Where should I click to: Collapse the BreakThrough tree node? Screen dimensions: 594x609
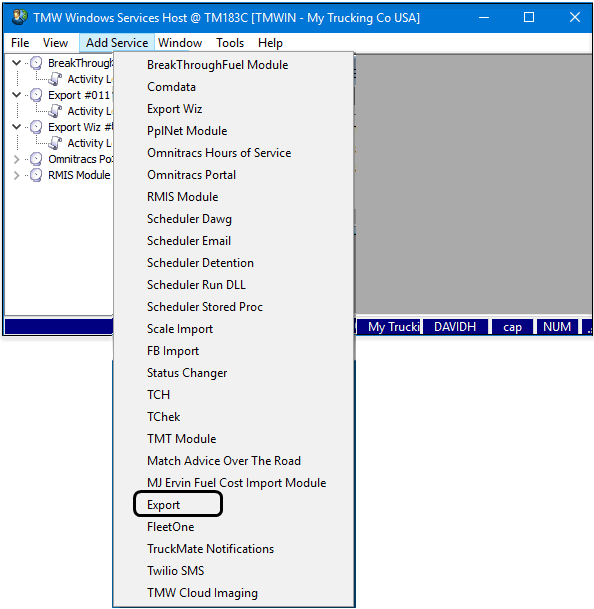point(16,63)
